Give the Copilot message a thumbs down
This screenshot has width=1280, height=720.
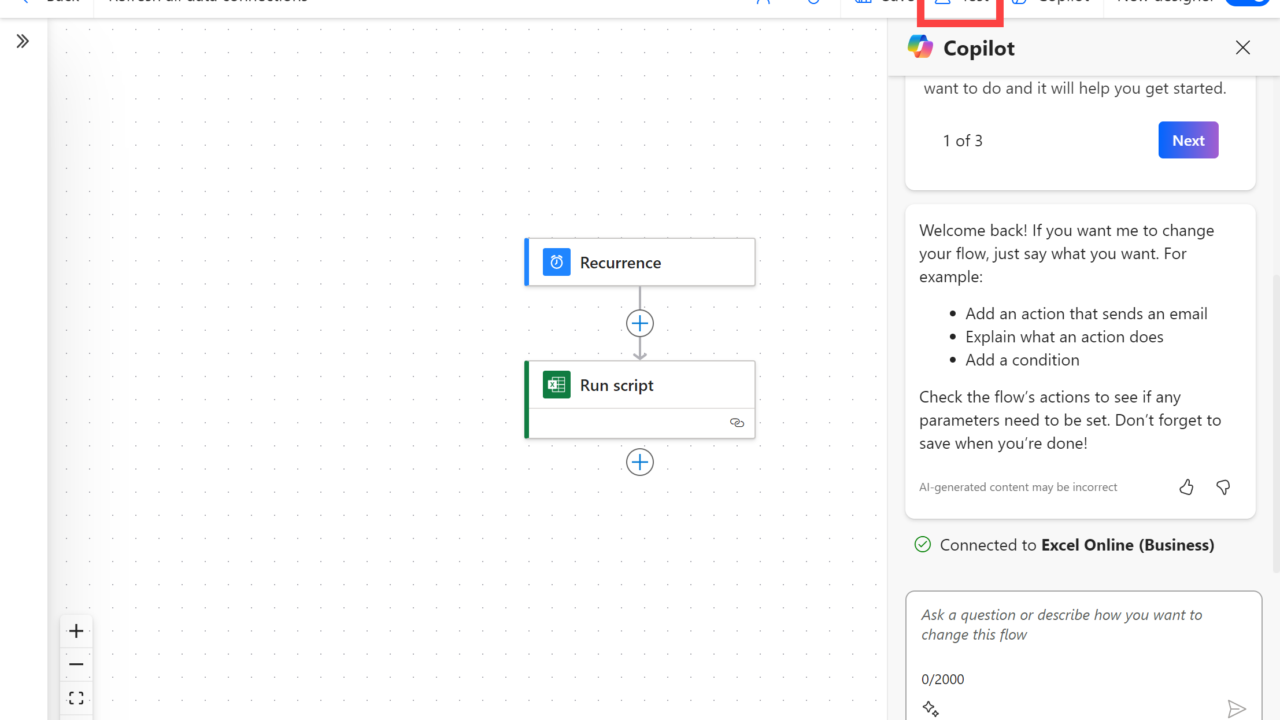[1223, 487]
